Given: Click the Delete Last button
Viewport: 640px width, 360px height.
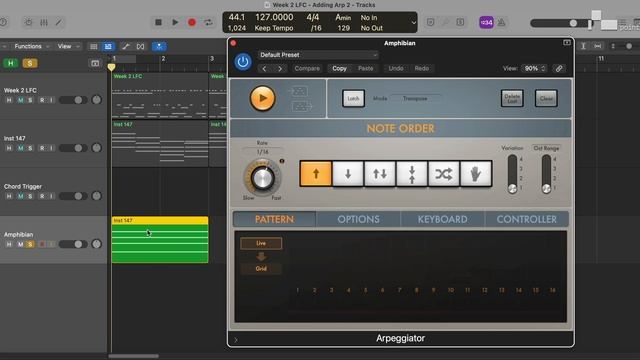Looking at the screenshot, I should (512, 98).
